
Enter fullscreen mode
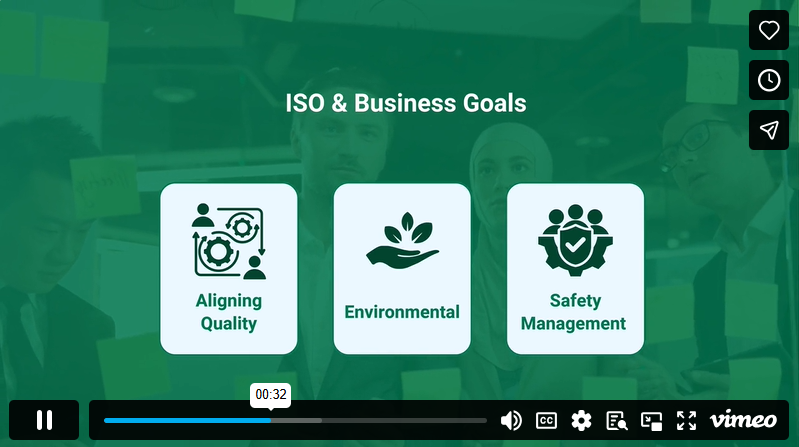point(686,421)
